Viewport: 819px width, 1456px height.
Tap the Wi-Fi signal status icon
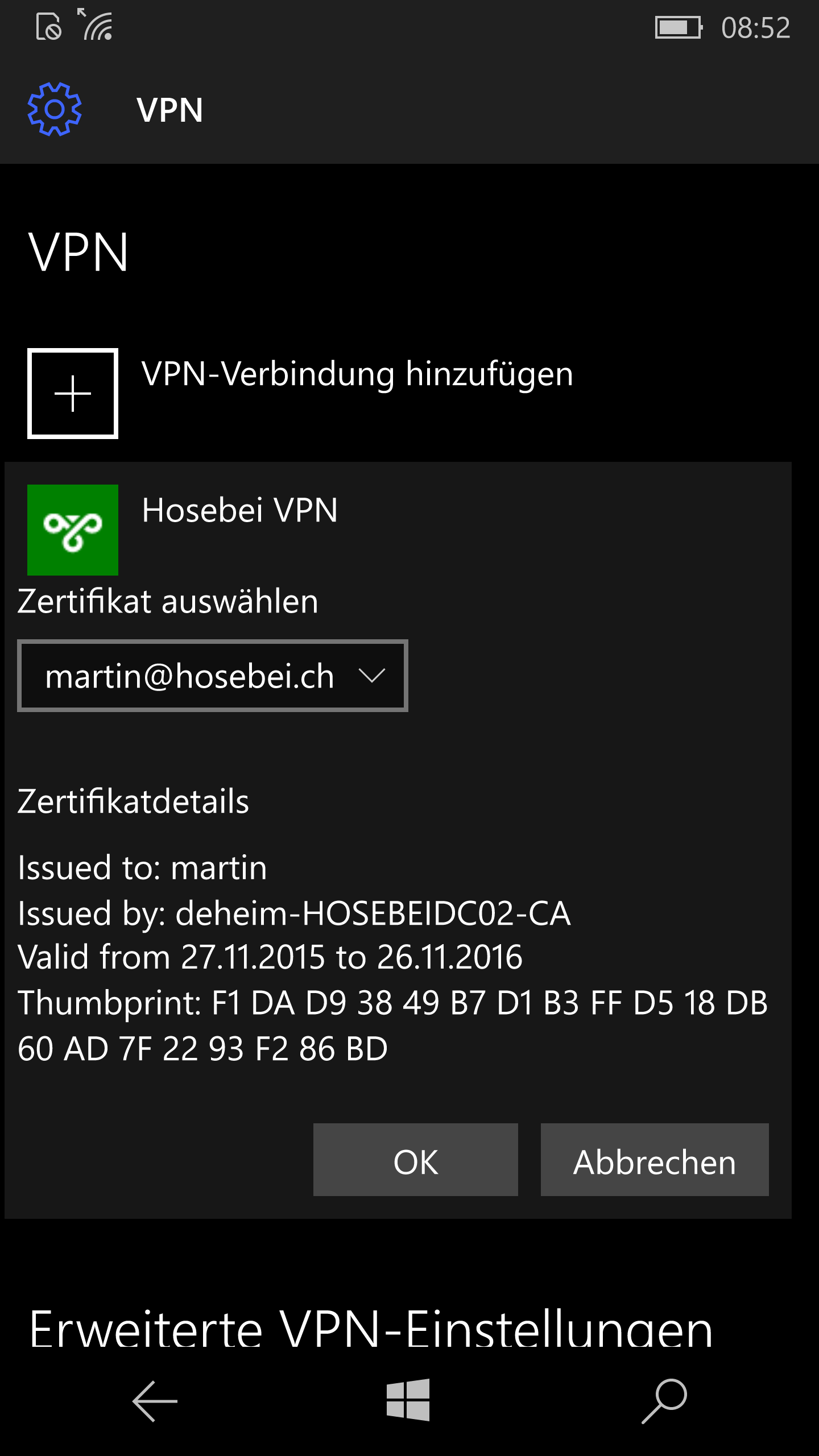(96, 25)
